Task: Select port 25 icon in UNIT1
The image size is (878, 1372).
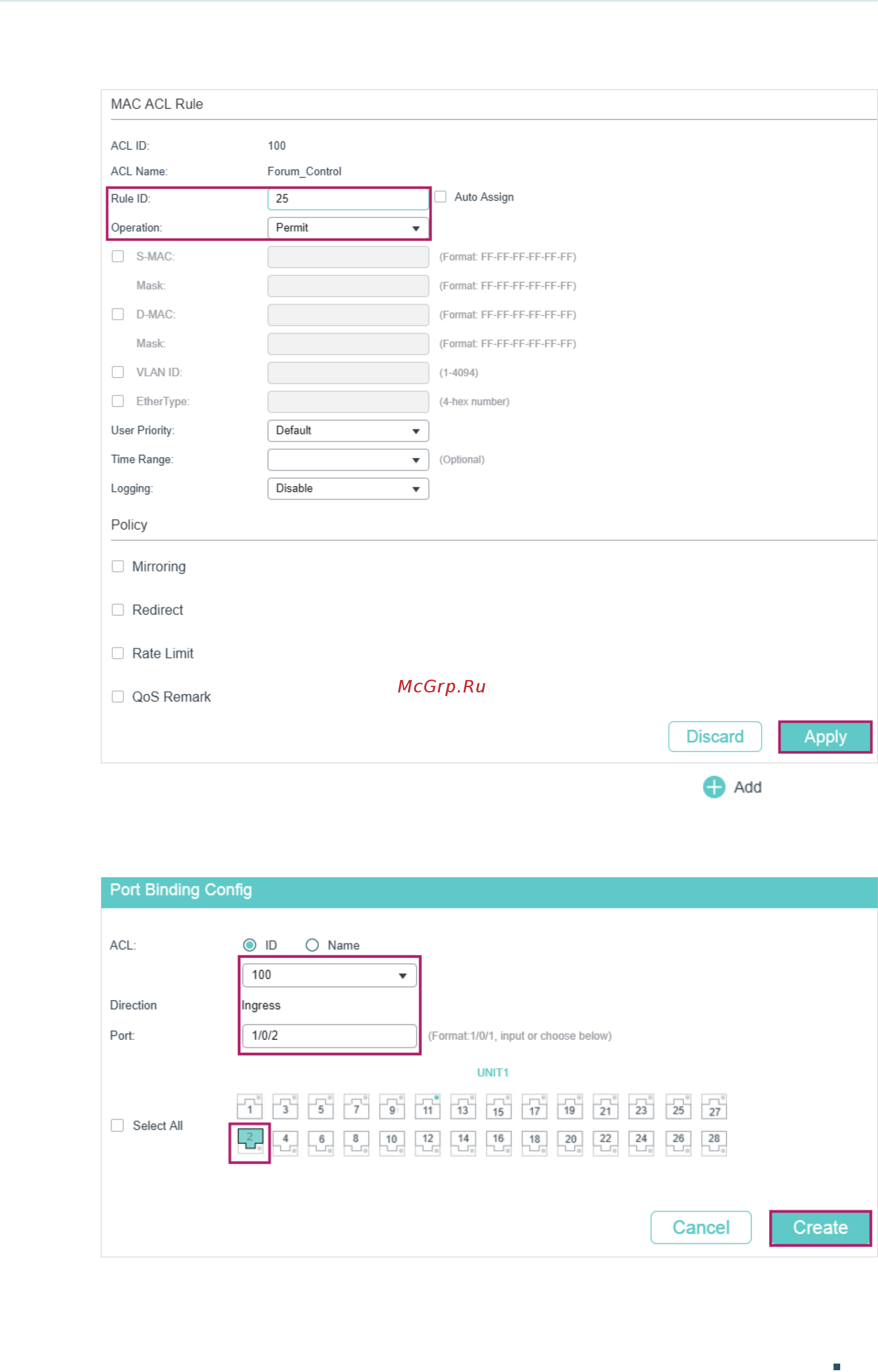Action: tap(678, 1107)
